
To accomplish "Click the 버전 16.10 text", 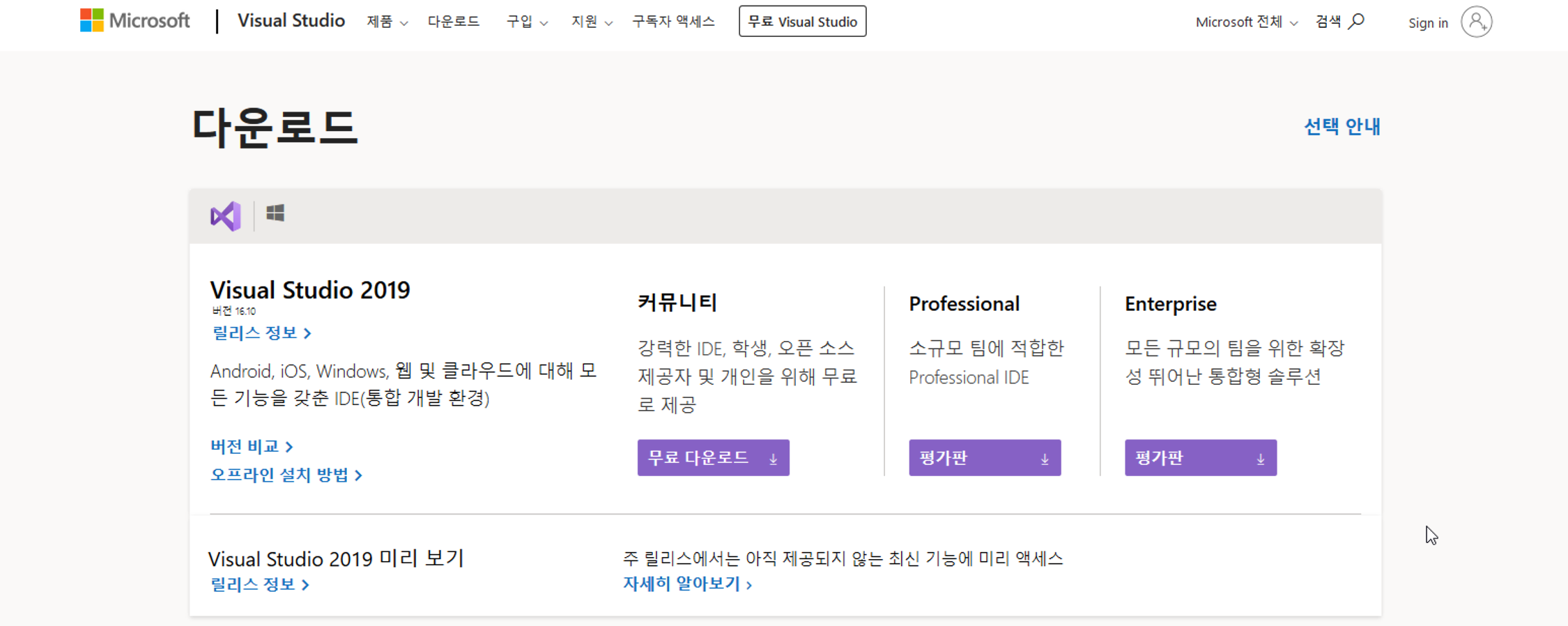I will tap(233, 311).
